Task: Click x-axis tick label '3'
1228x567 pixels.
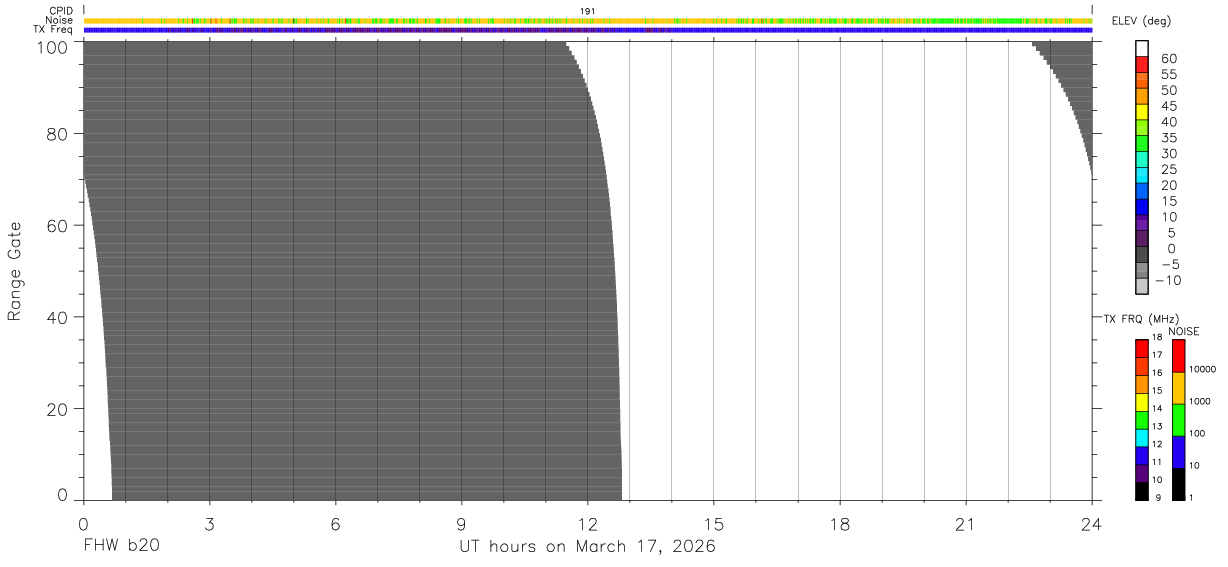Action: pos(209,523)
